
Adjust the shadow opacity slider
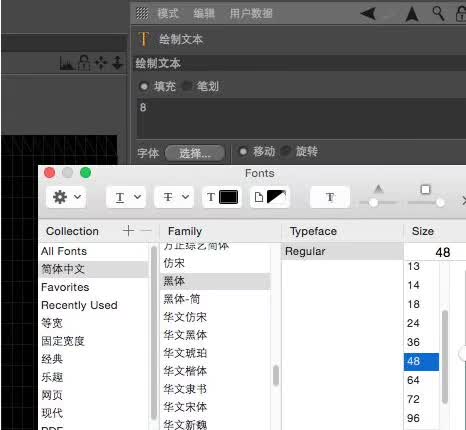373,202
